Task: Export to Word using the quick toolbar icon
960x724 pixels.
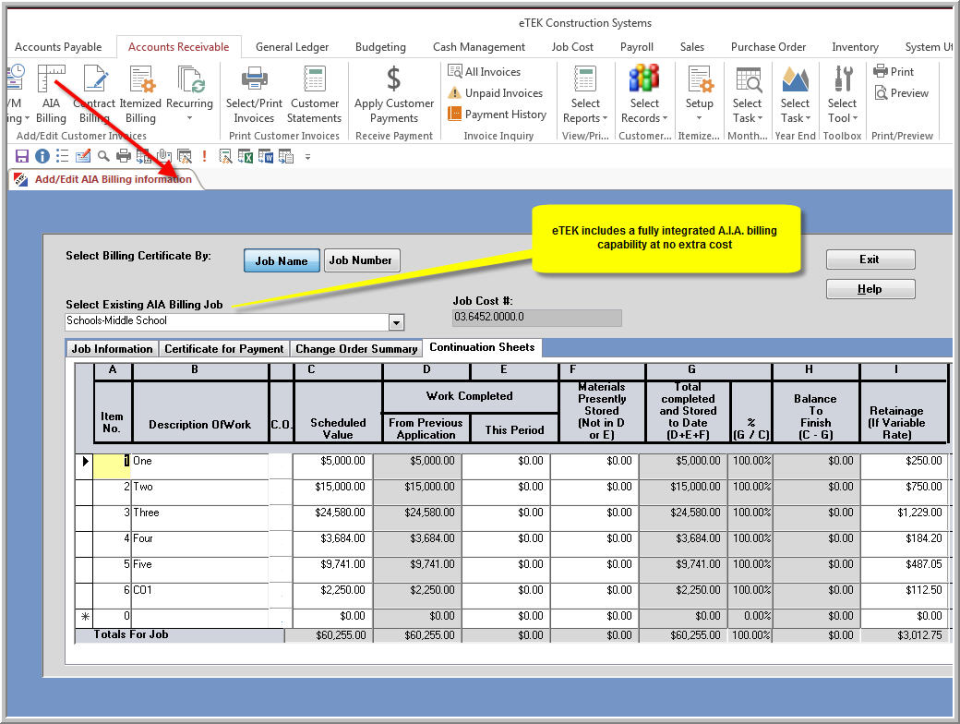Action: click(x=266, y=157)
